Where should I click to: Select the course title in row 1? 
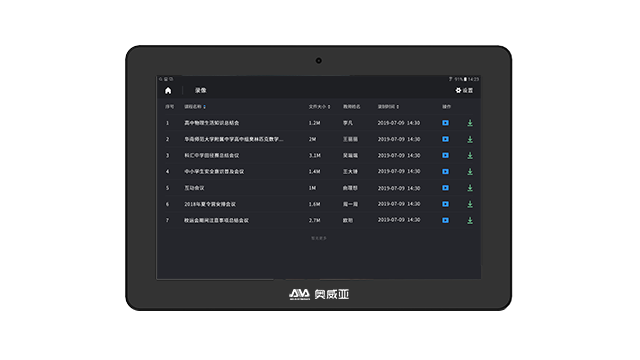pyautogui.click(x=211, y=123)
